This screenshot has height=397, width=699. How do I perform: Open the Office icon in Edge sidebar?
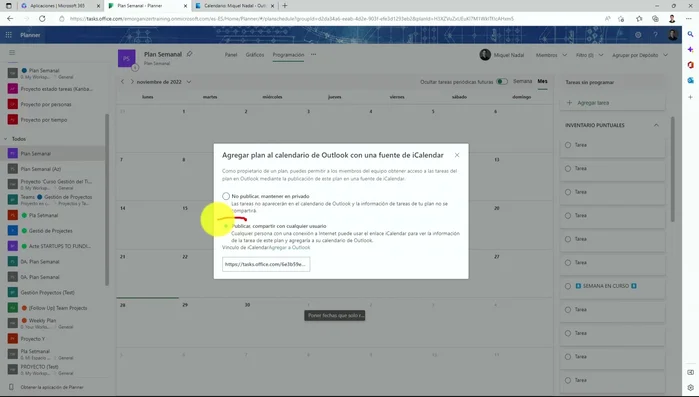[691, 65]
